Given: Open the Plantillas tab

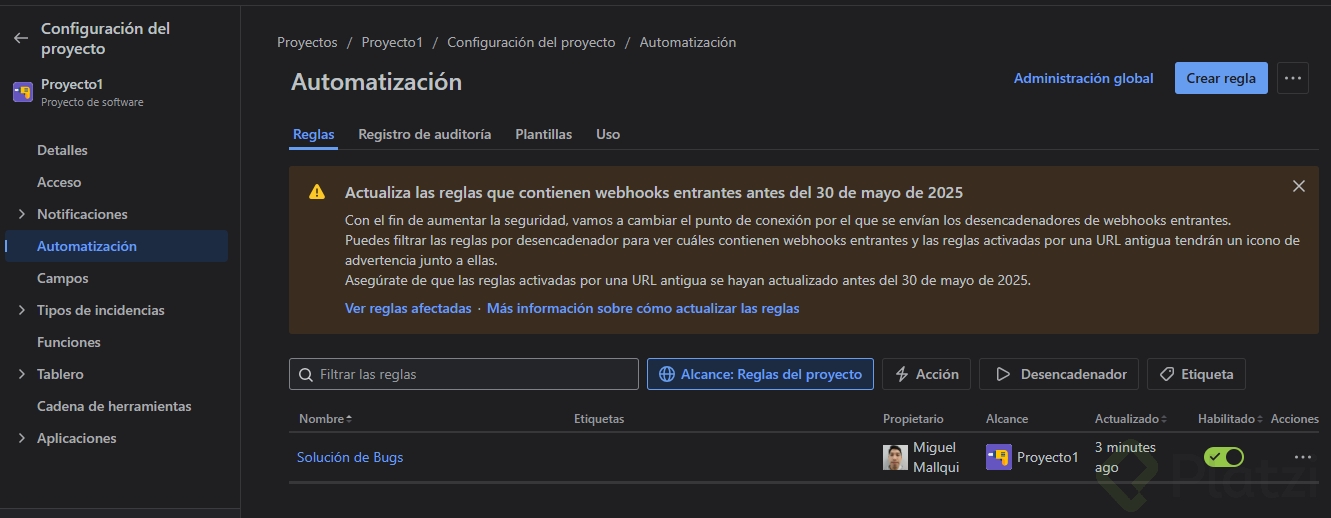Looking at the screenshot, I should click(543, 134).
